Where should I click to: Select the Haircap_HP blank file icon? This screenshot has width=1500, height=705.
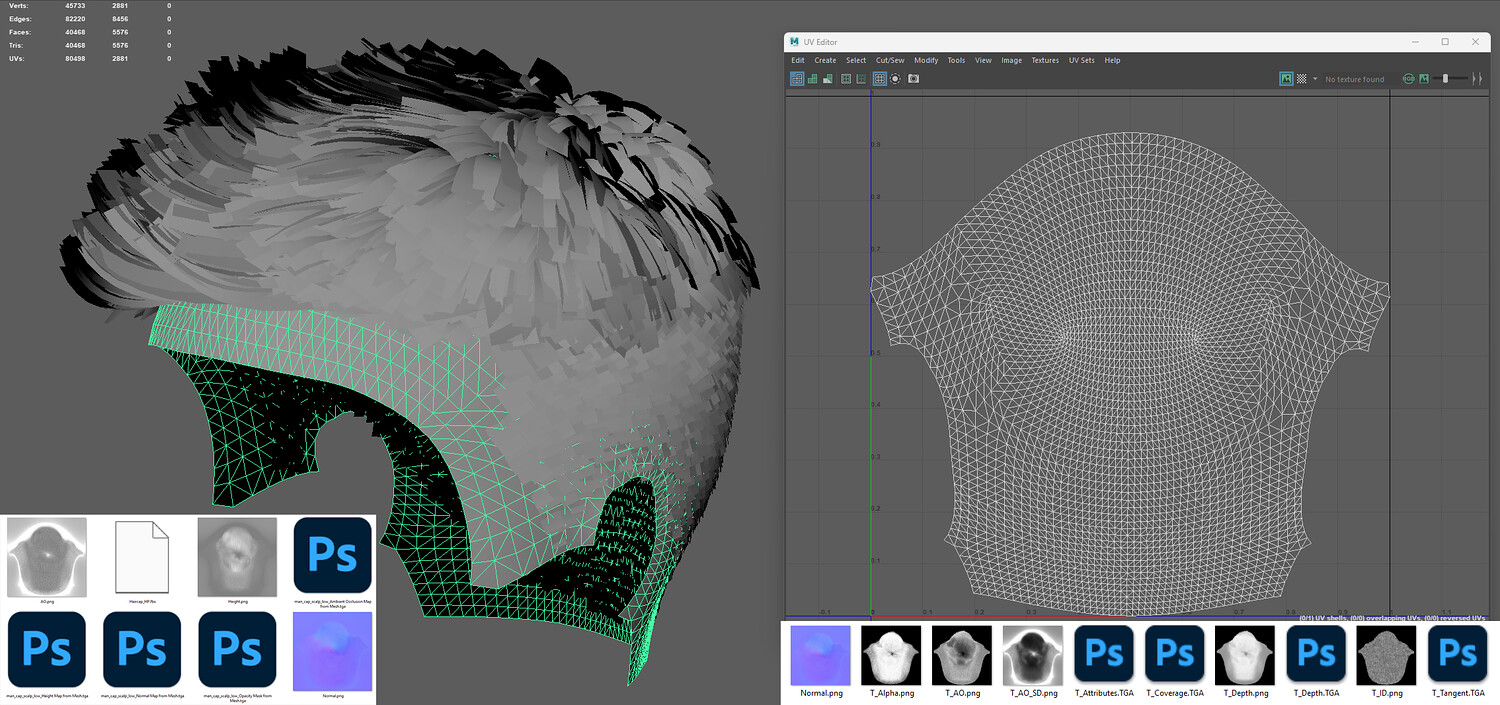tap(142, 557)
